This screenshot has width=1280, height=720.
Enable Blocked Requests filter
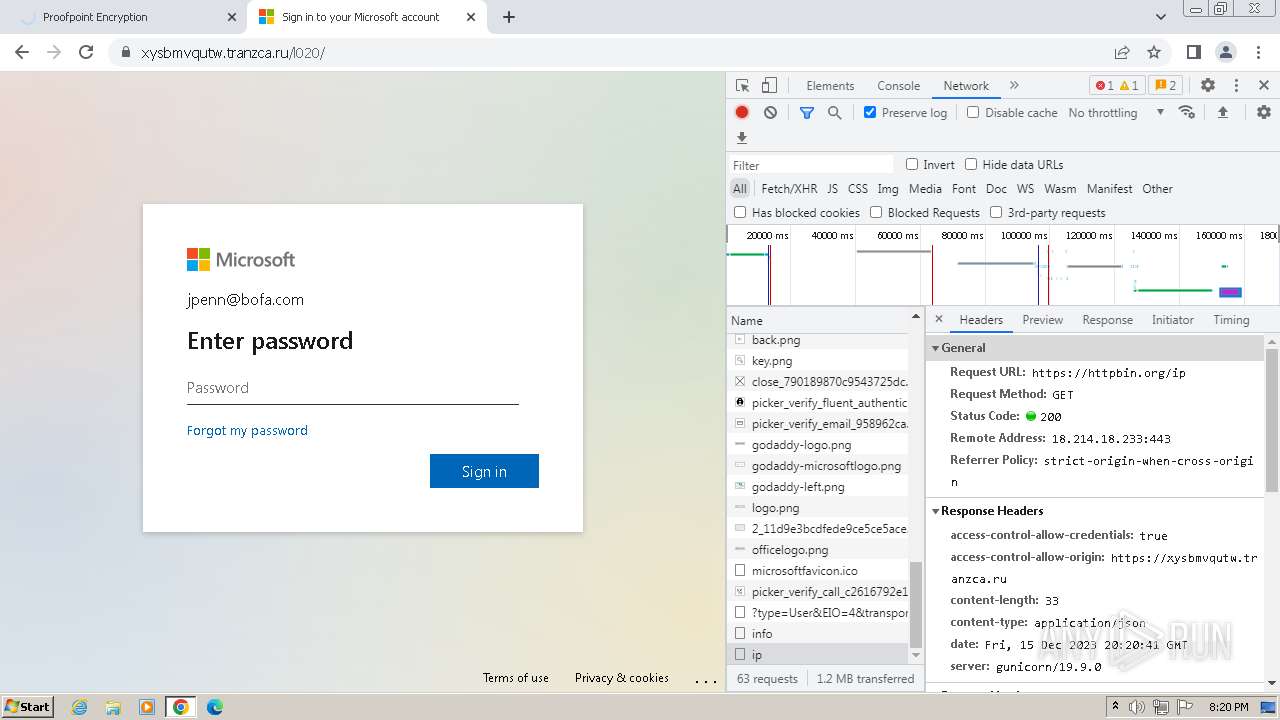876,213
